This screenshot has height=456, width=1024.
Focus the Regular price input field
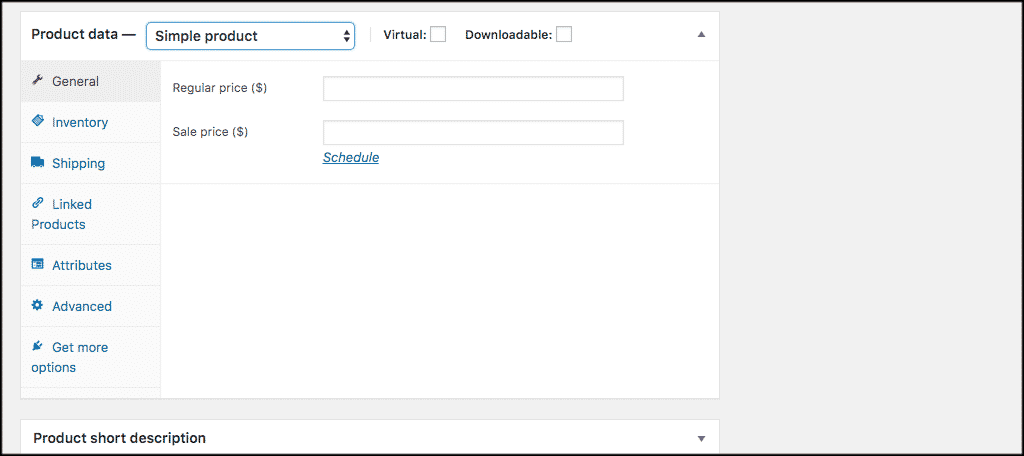click(473, 89)
